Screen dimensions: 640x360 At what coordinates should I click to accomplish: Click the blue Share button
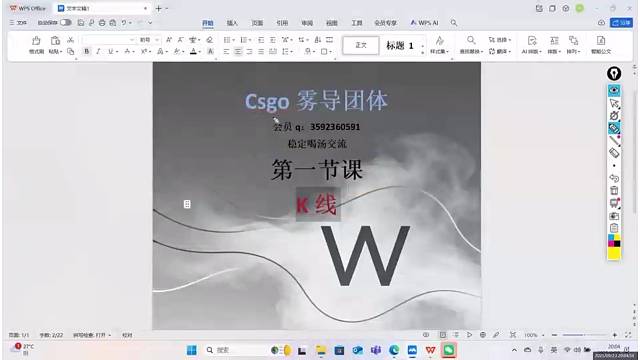pos(621,23)
